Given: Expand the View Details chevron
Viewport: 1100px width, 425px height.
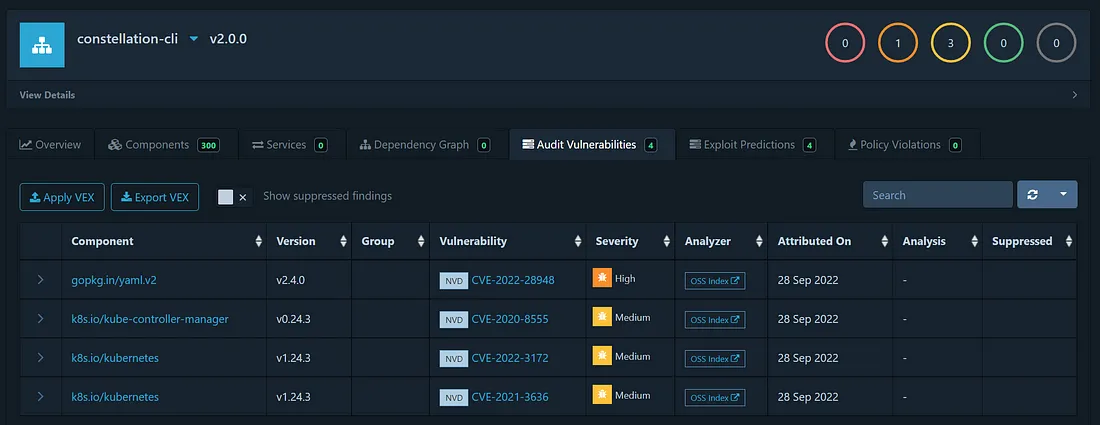Looking at the screenshot, I should [1075, 95].
